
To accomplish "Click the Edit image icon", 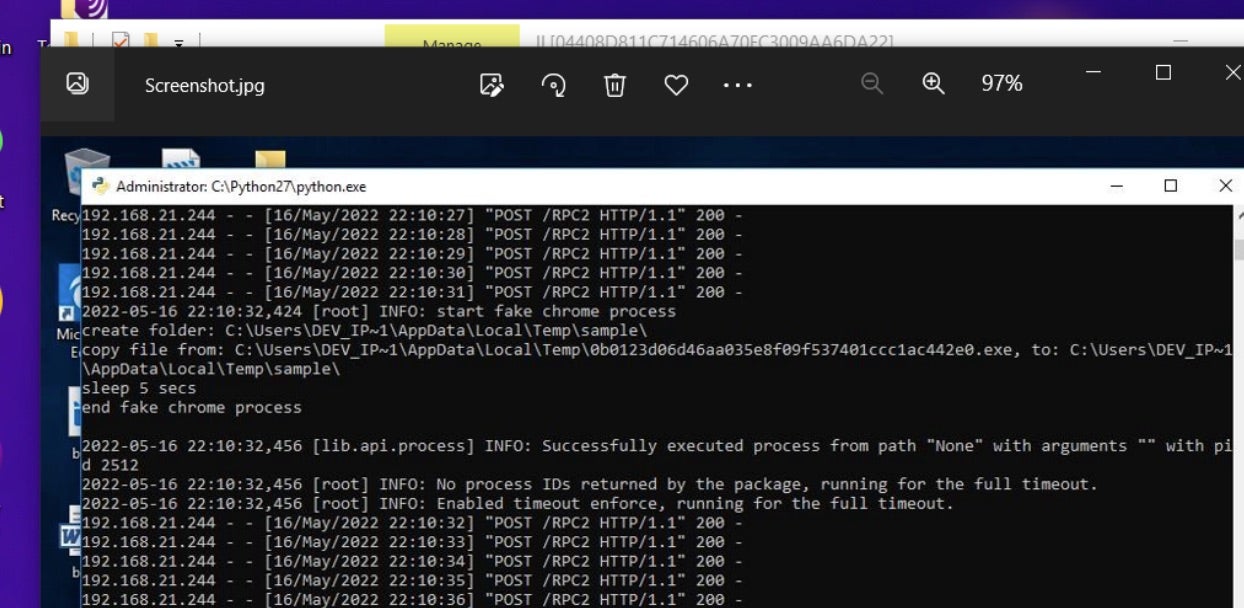I will [x=491, y=85].
